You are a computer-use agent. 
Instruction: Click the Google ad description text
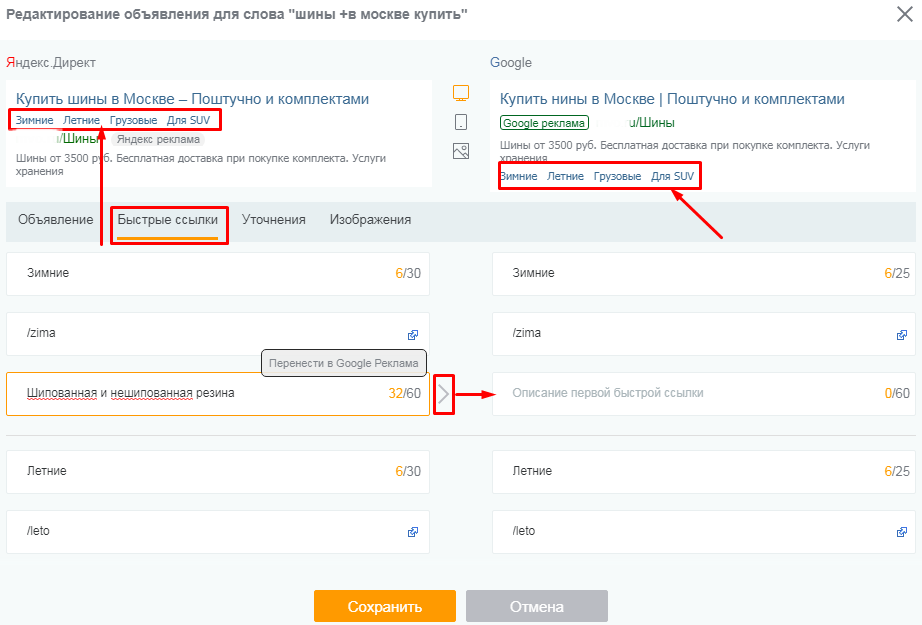tap(684, 151)
